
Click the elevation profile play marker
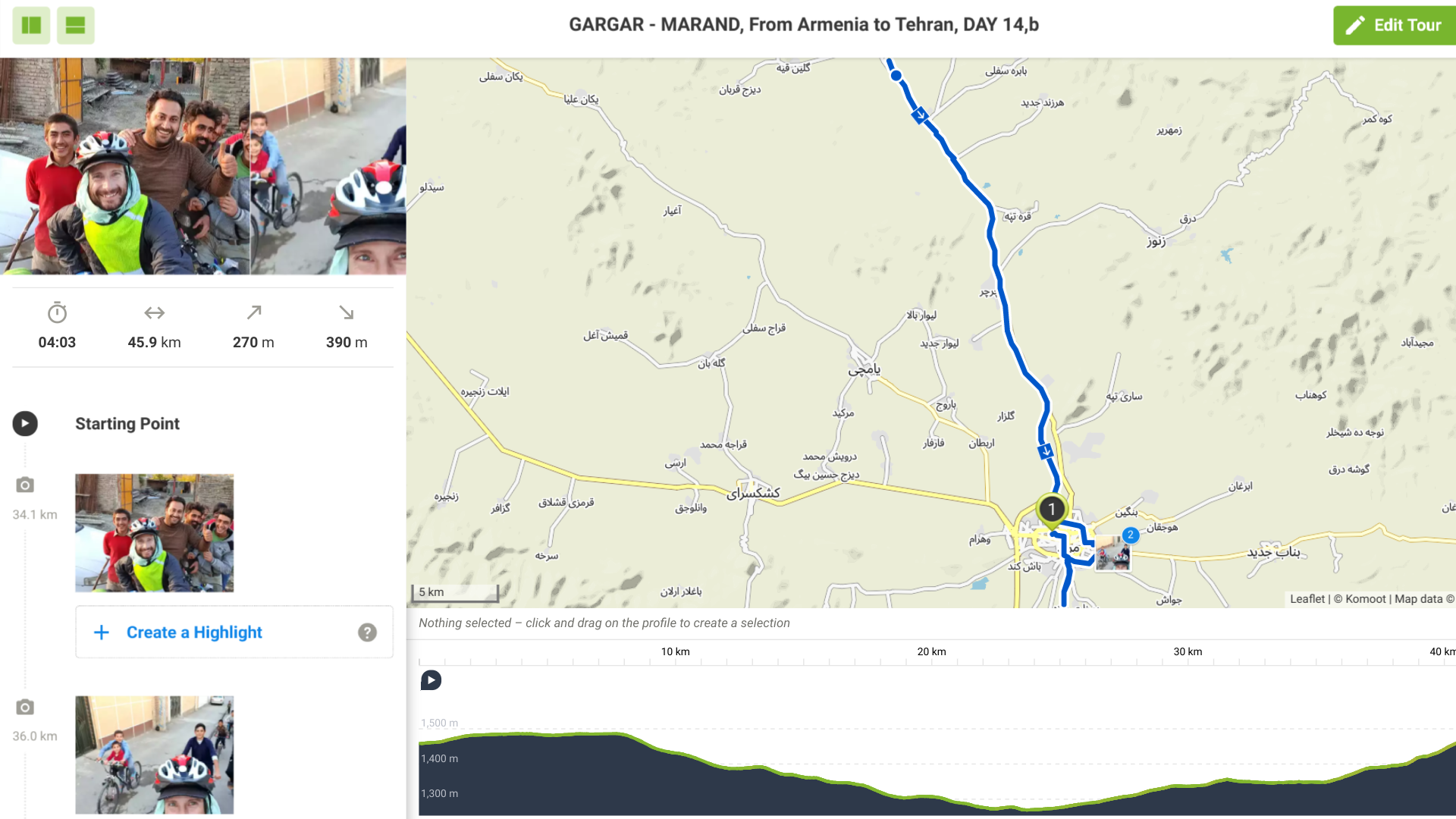pos(431,680)
